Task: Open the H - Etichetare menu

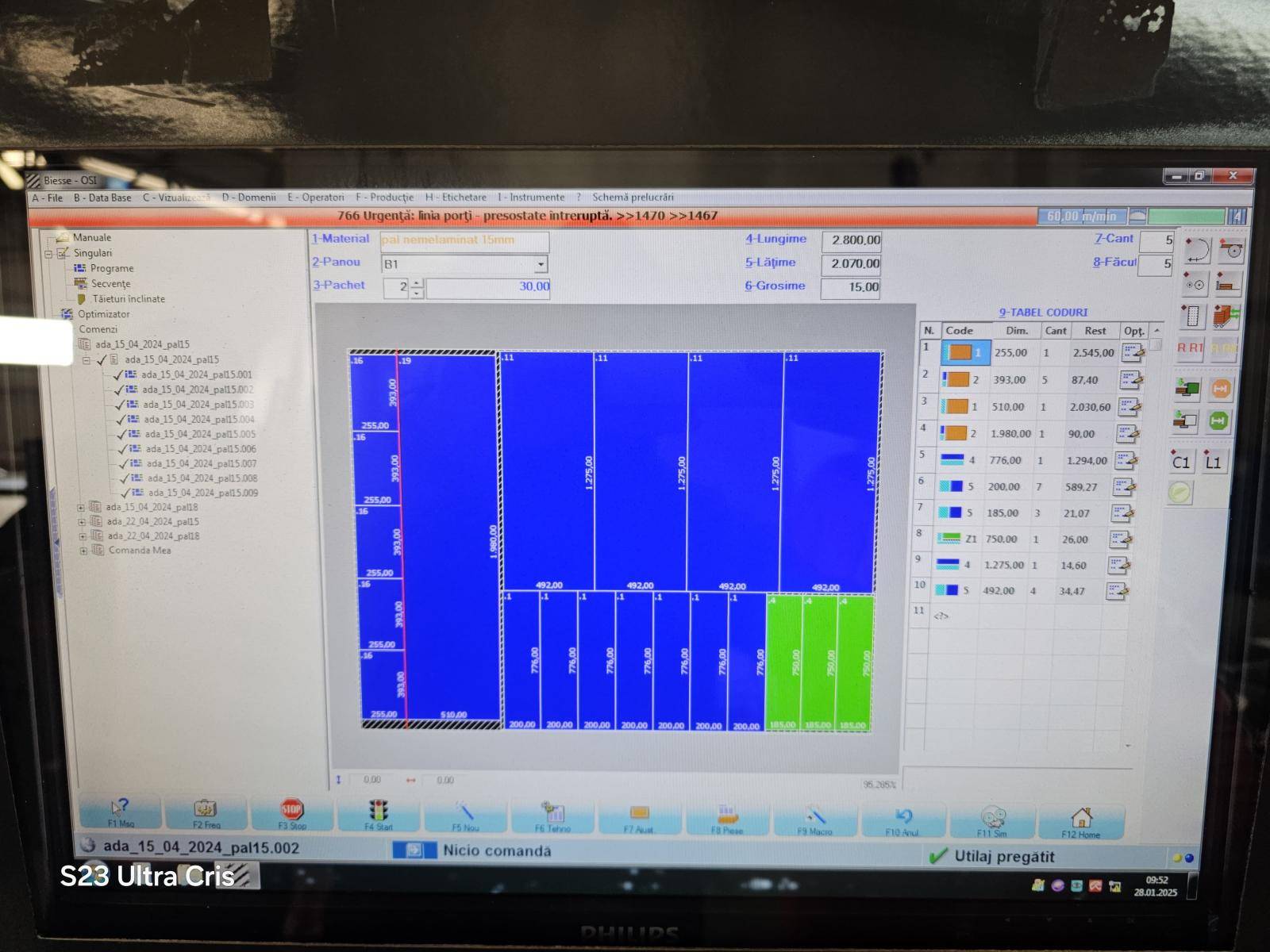Action: [x=456, y=198]
